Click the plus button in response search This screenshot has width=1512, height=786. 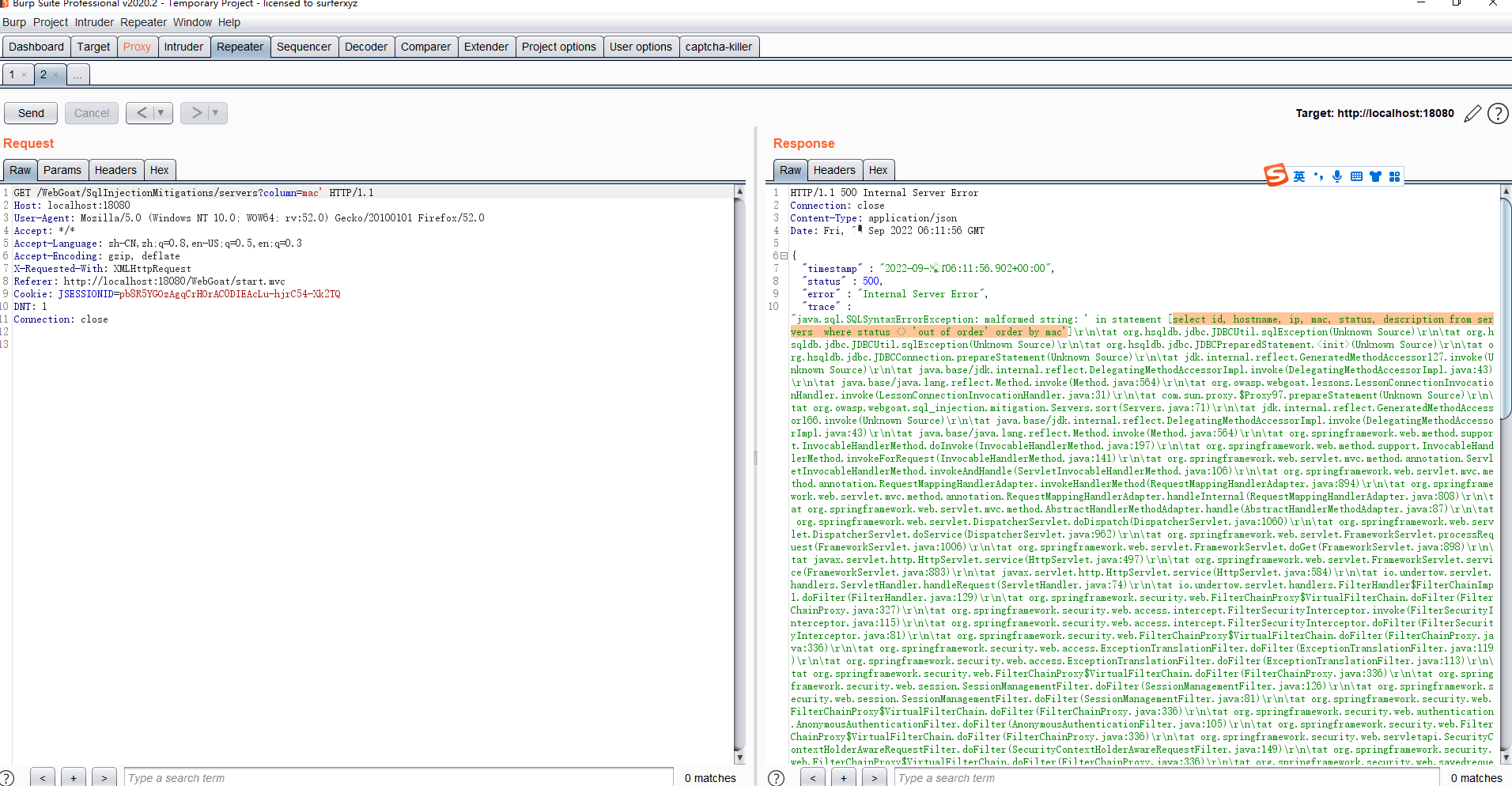844,777
